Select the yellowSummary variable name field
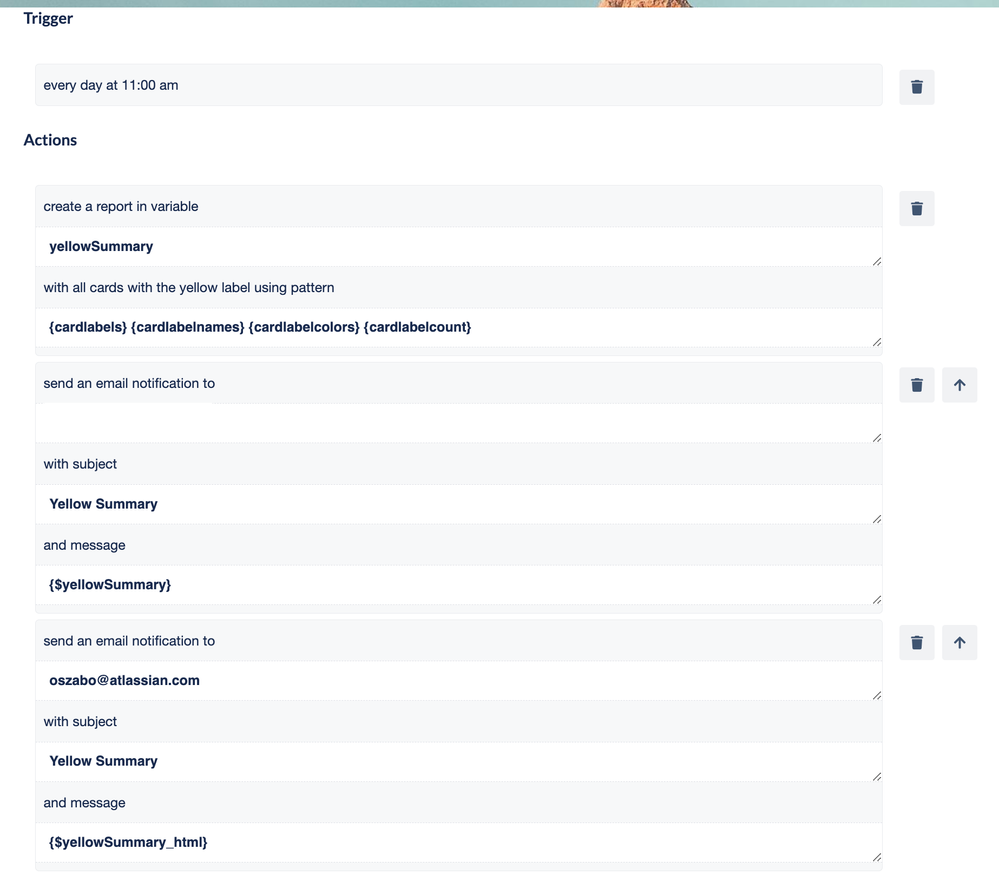 pos(458,246)
